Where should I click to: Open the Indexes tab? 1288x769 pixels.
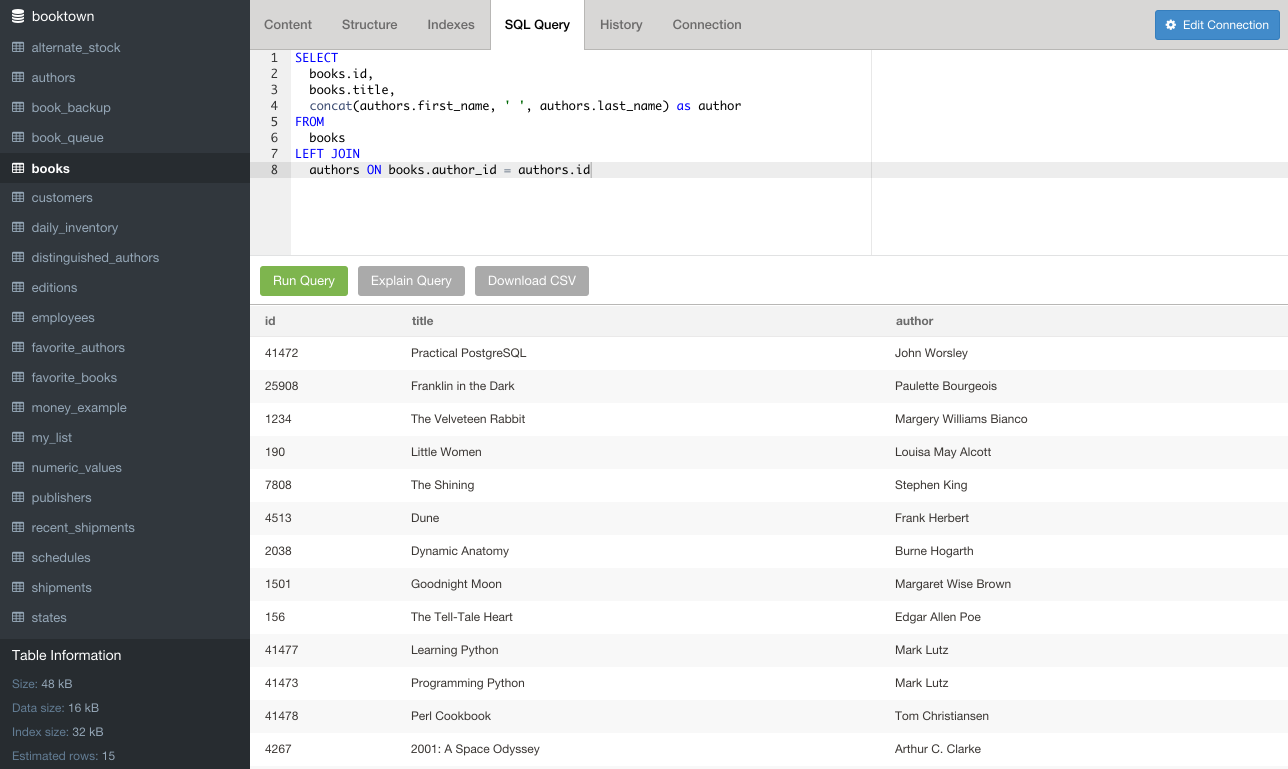451,25
